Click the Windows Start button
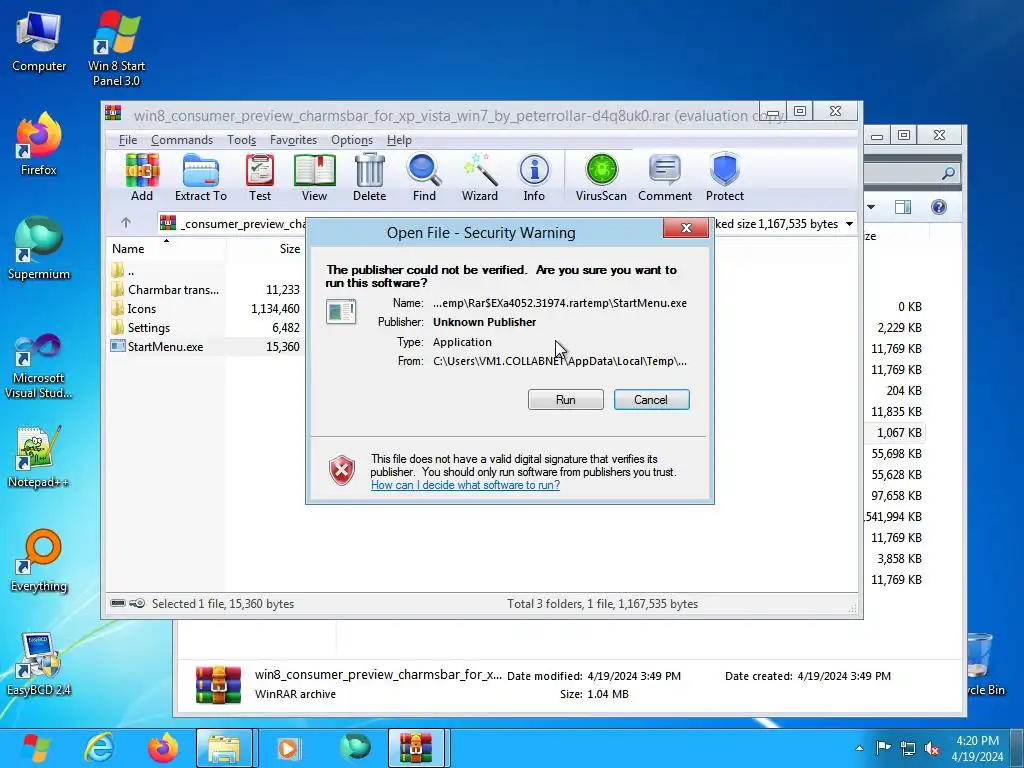 pyautogui.click(x=36, y=748)
